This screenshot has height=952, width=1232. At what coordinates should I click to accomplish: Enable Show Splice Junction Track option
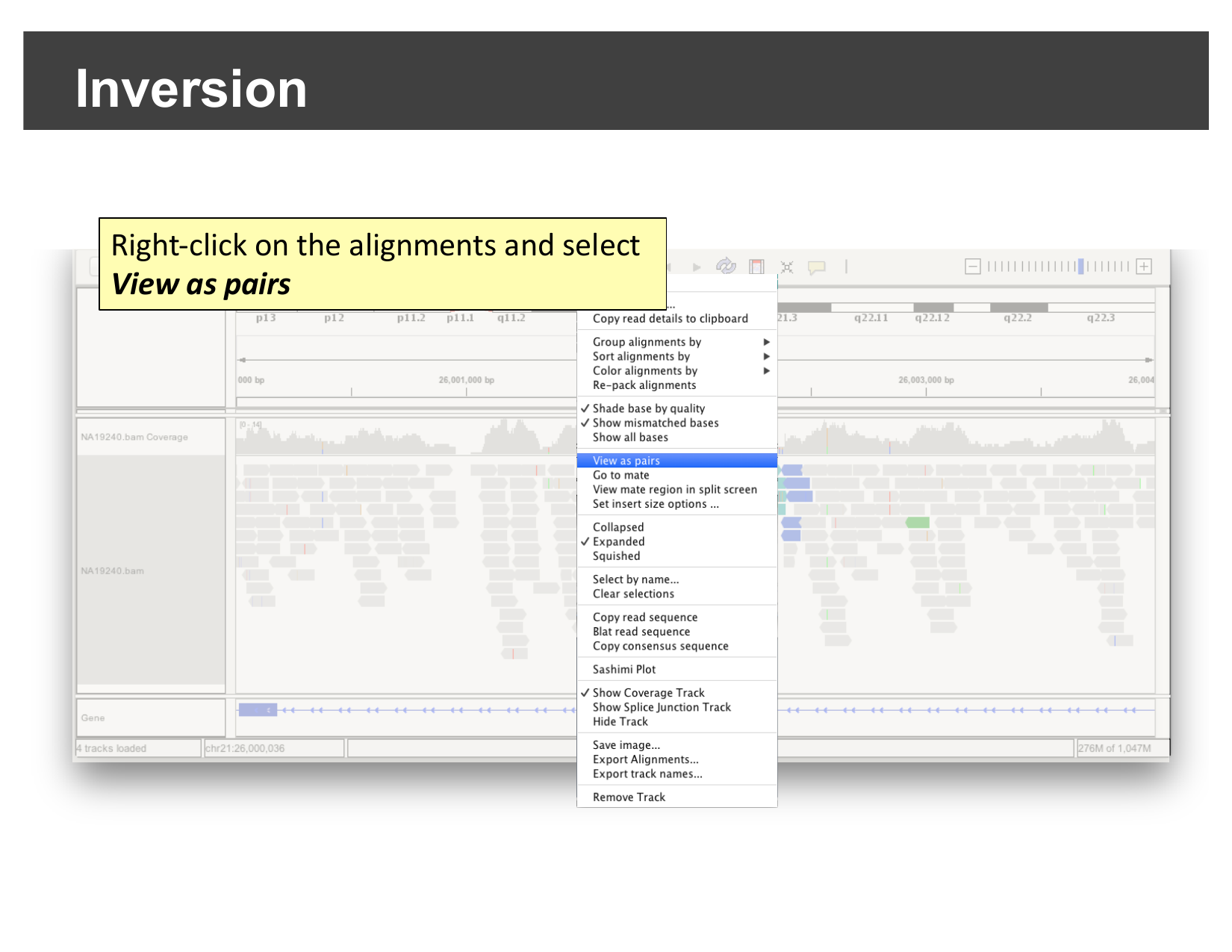(677, 707)
